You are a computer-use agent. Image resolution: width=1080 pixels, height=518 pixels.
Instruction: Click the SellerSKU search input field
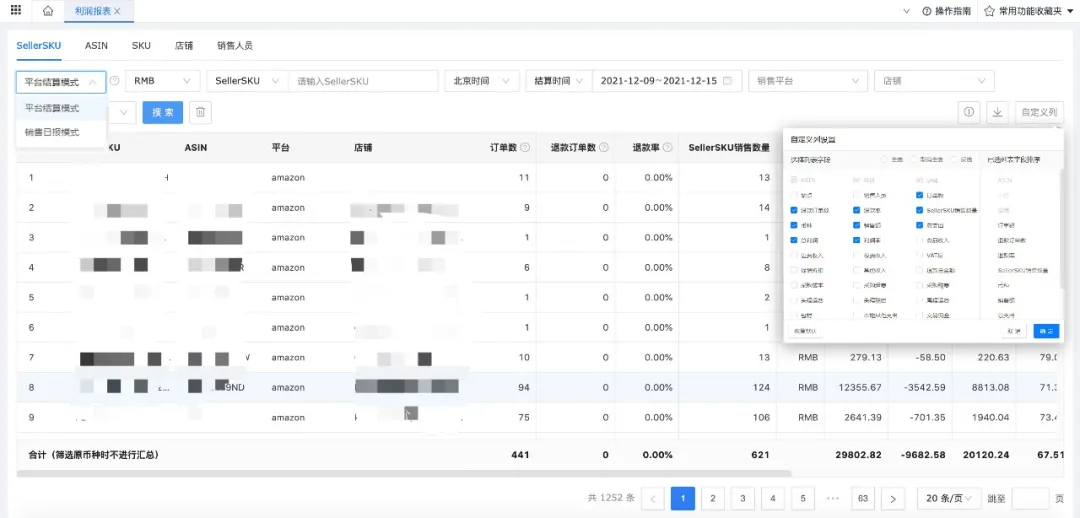click(x=363, y=81)
